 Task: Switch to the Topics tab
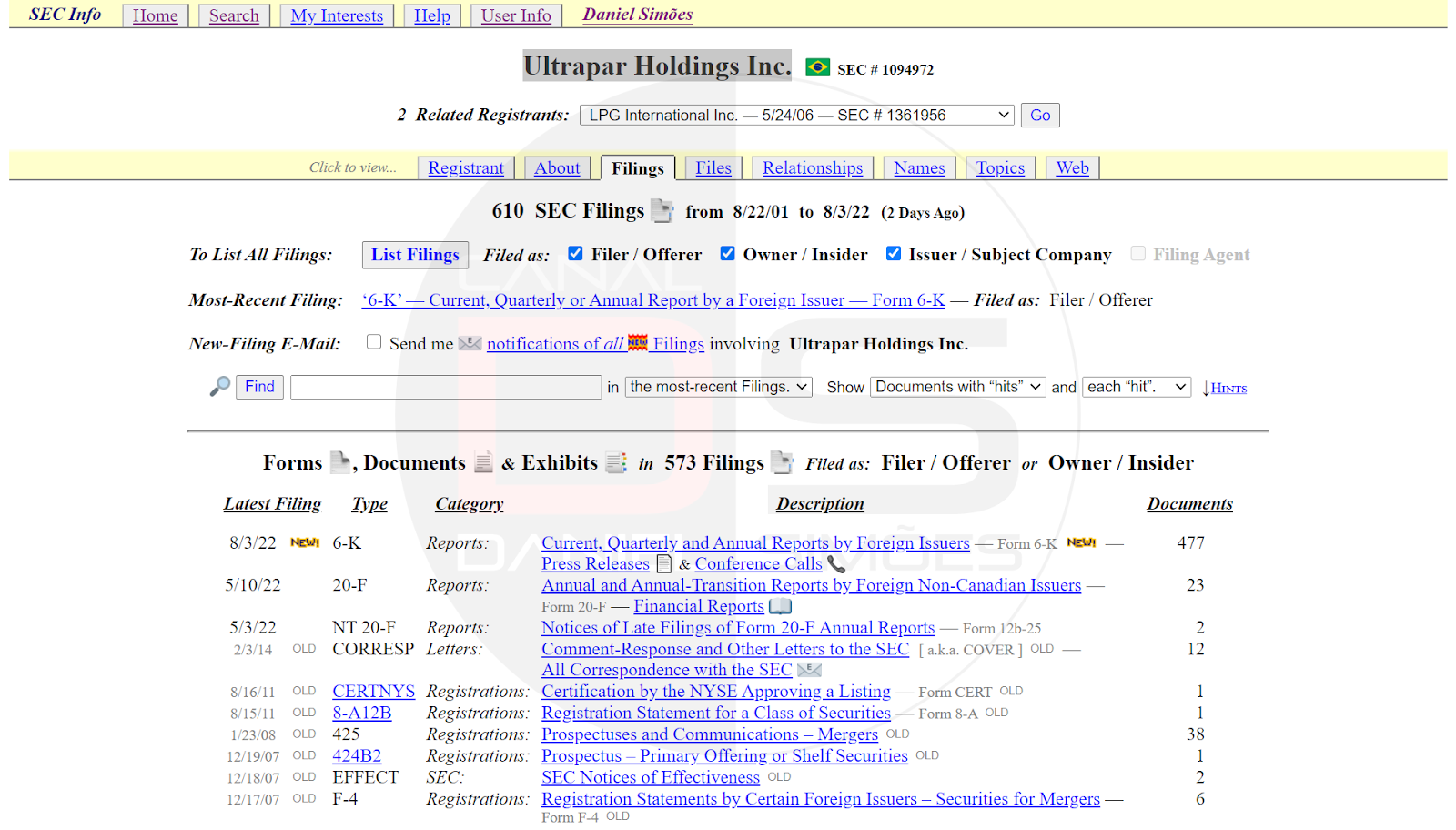pos(1000,168)
